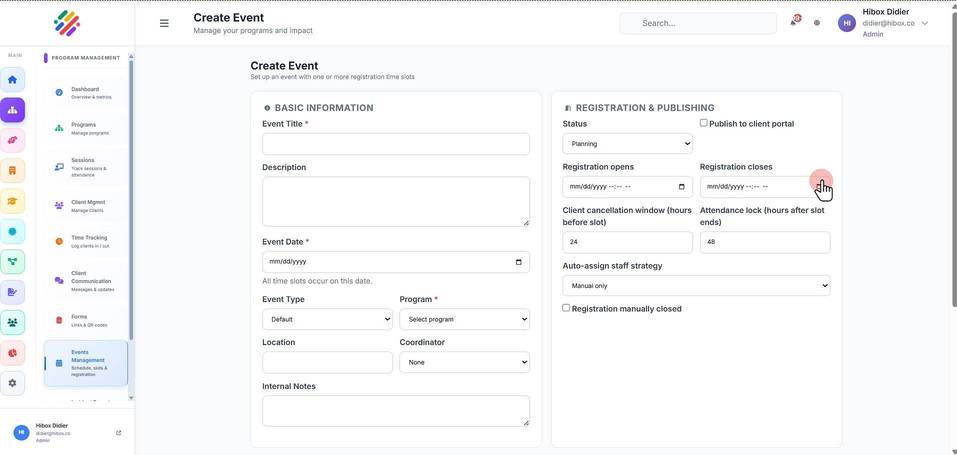Toggle the hamburger menu icon

164,23
